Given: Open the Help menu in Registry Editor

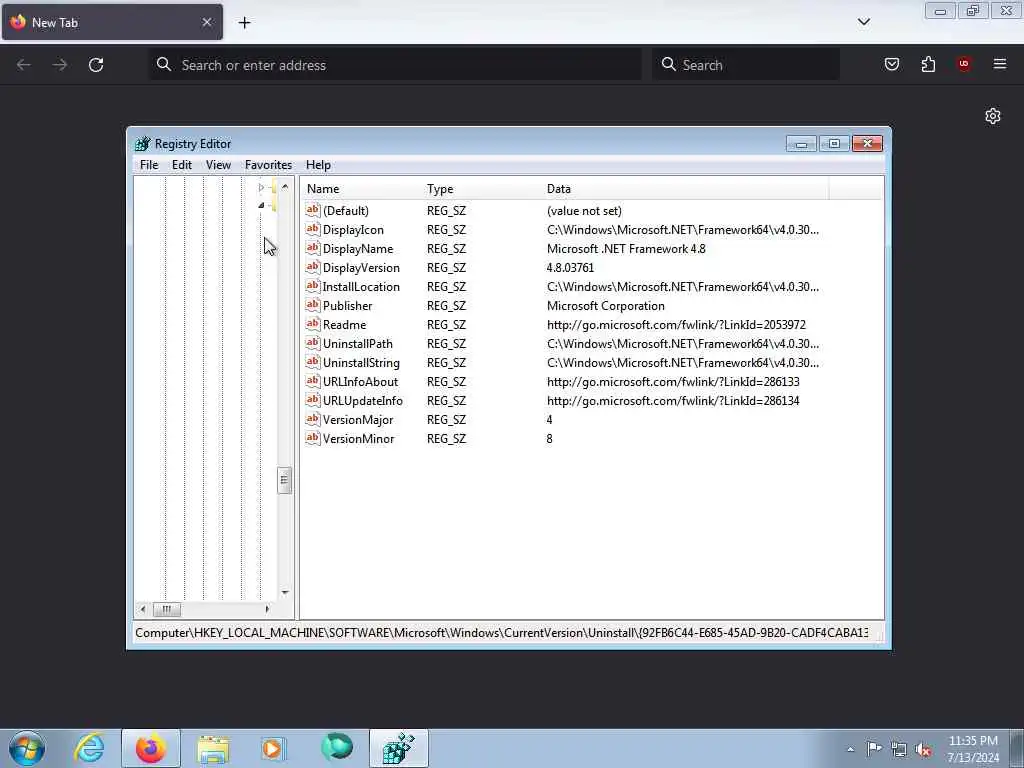Looking at the screenshot, I should click(x=318, y=165).
